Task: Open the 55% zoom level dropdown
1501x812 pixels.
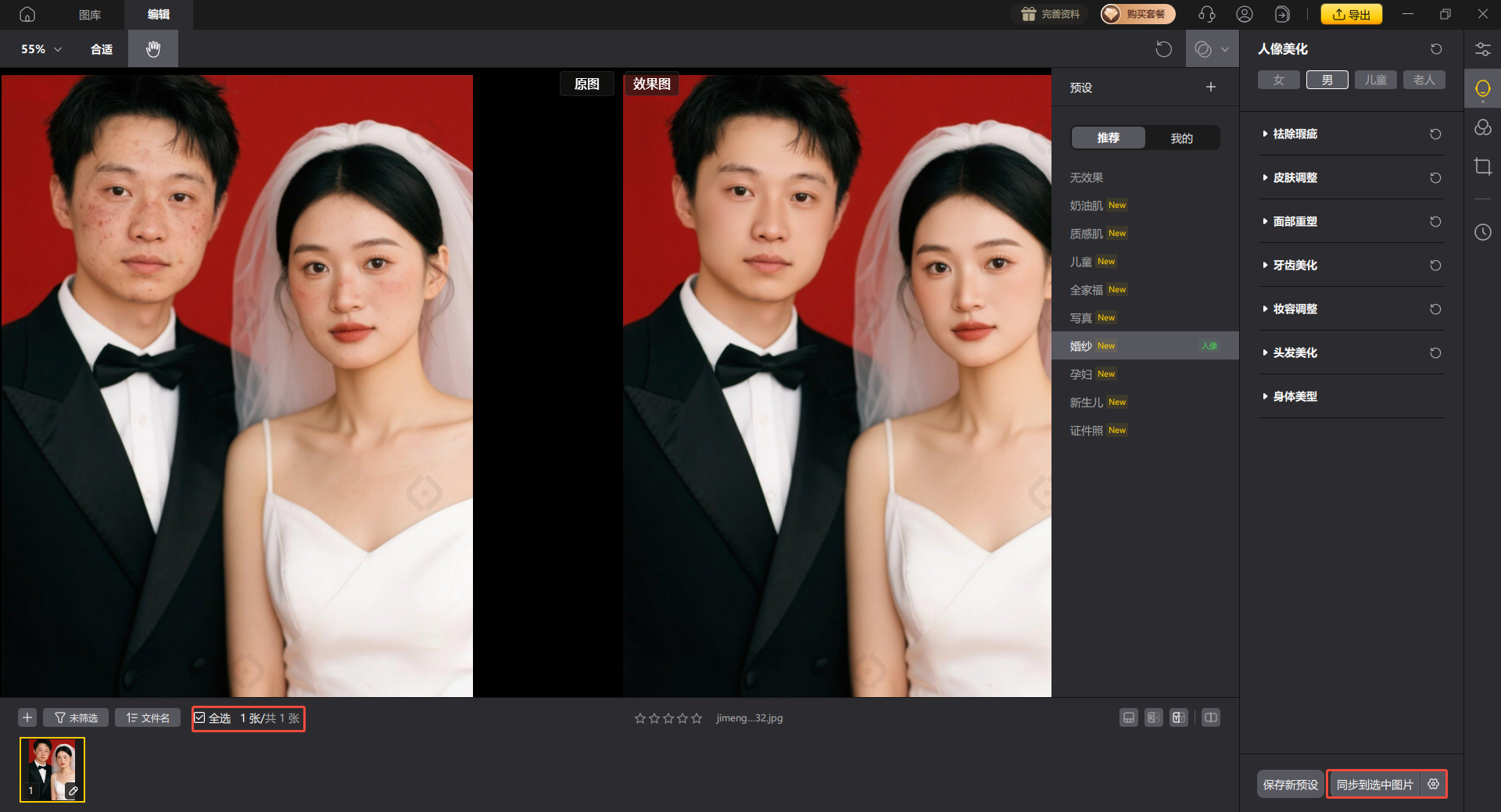Action: point(39,48)
